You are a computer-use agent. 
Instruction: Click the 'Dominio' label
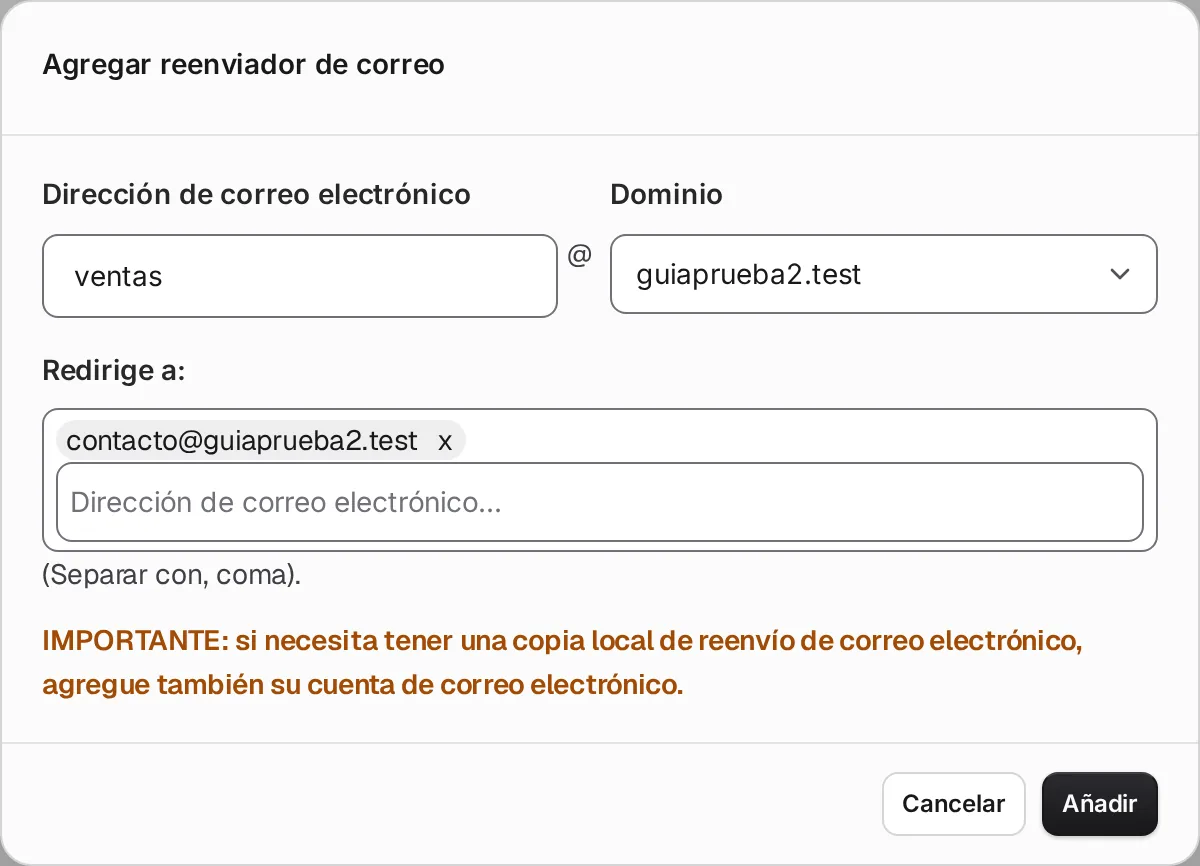click(666, 194)
